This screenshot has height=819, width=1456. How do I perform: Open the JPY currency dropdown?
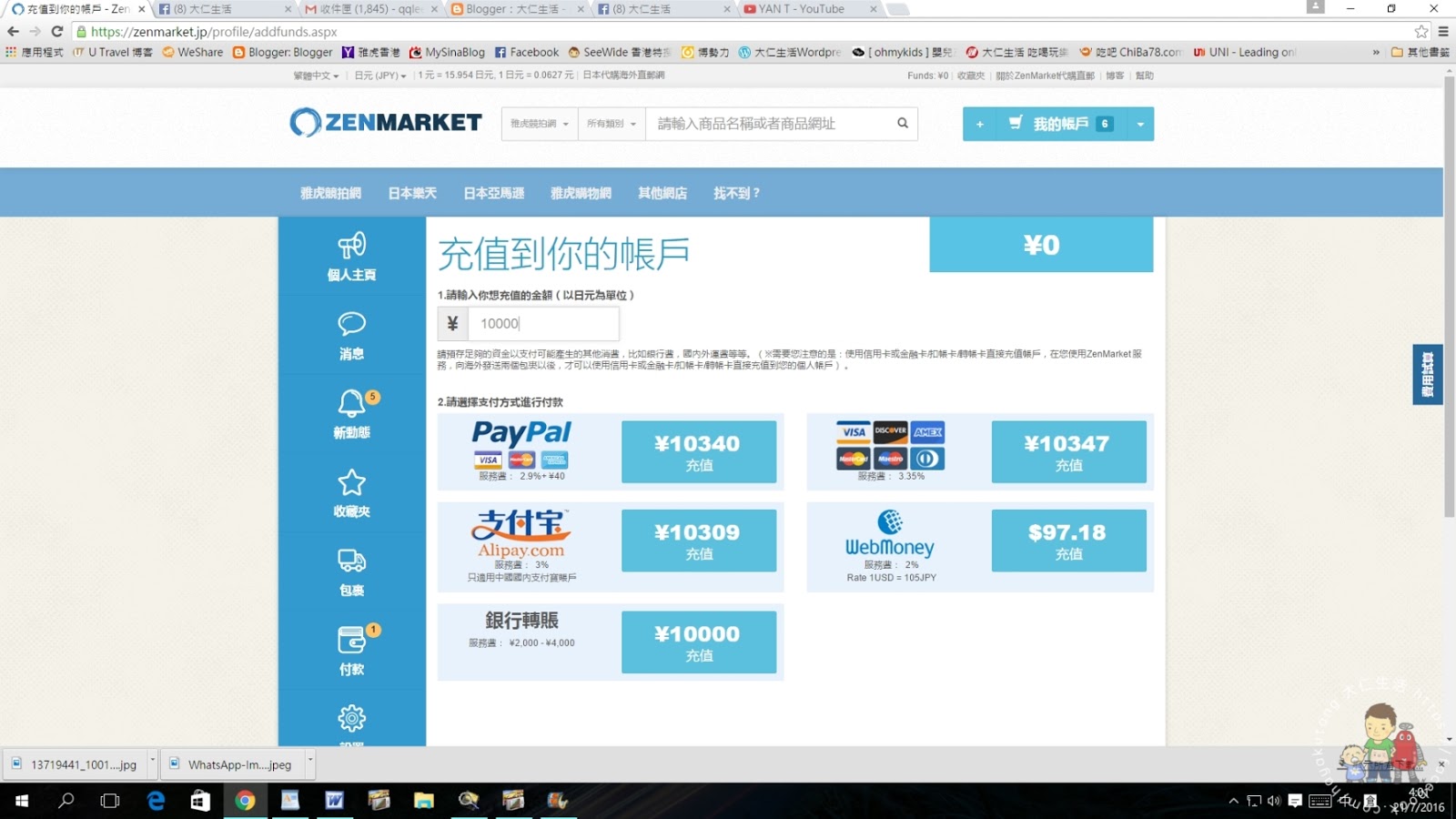379,76
